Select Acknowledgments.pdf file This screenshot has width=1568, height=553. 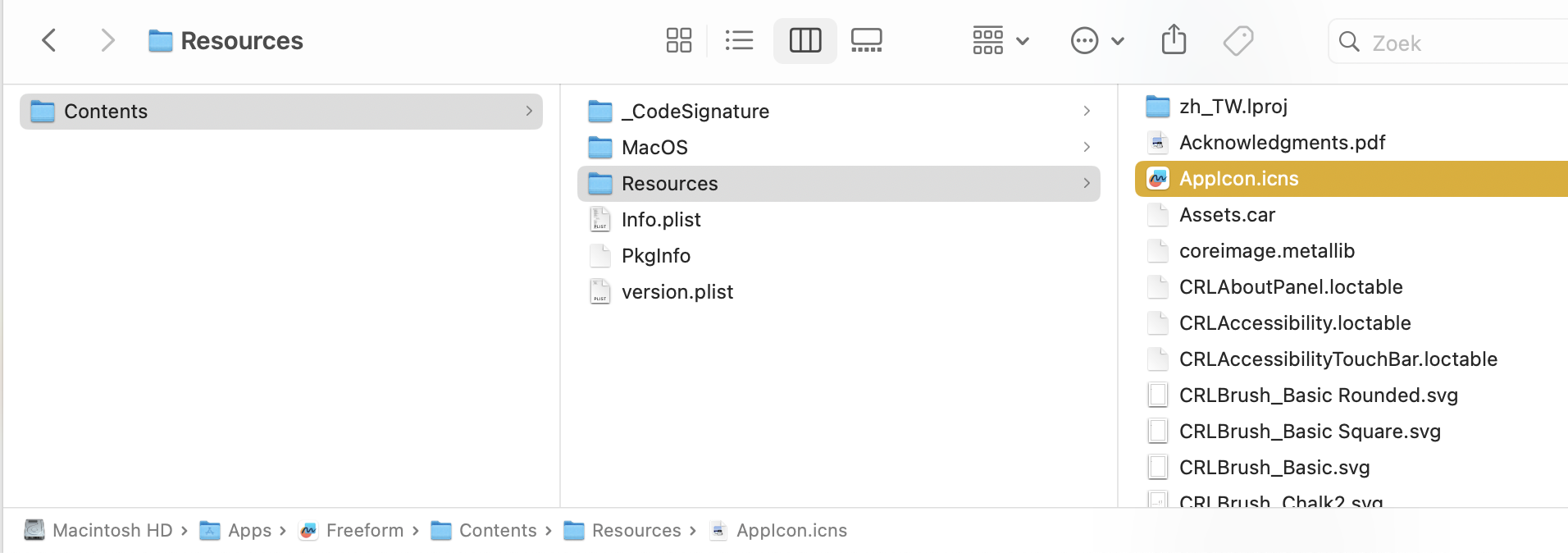pyautogui.click(x=1282, y=143)
